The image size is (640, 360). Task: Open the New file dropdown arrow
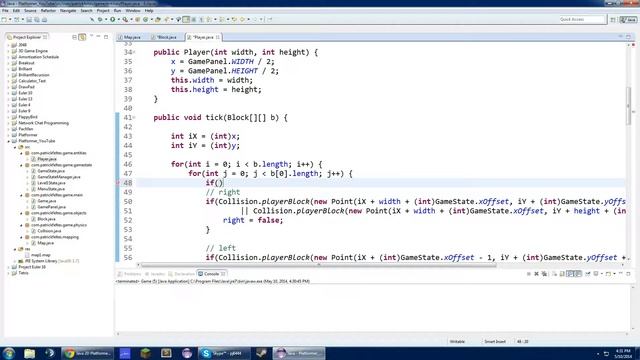(x=10, y=19)
